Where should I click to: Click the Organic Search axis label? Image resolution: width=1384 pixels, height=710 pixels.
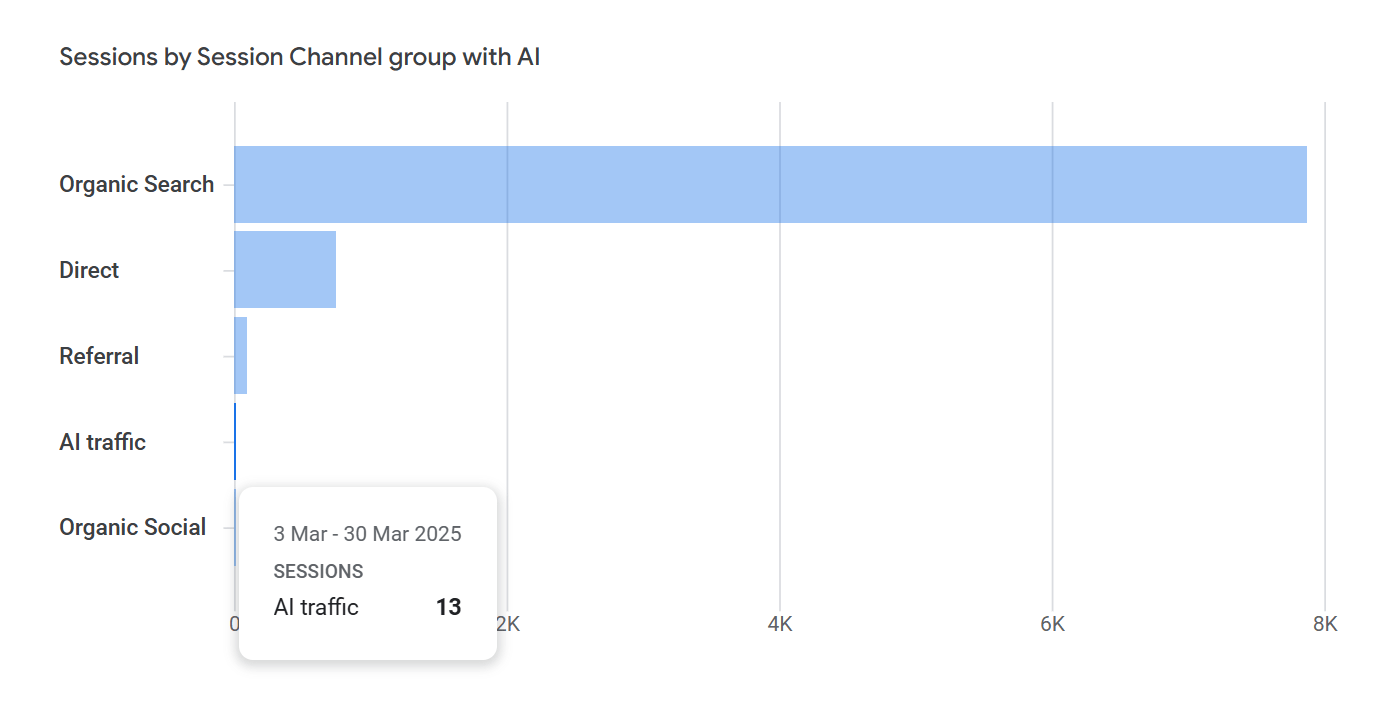[136, 184]
